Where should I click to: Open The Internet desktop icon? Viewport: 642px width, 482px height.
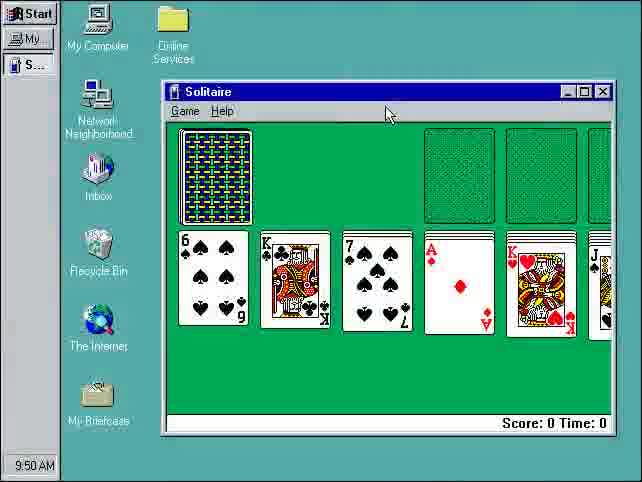(99, 328)
